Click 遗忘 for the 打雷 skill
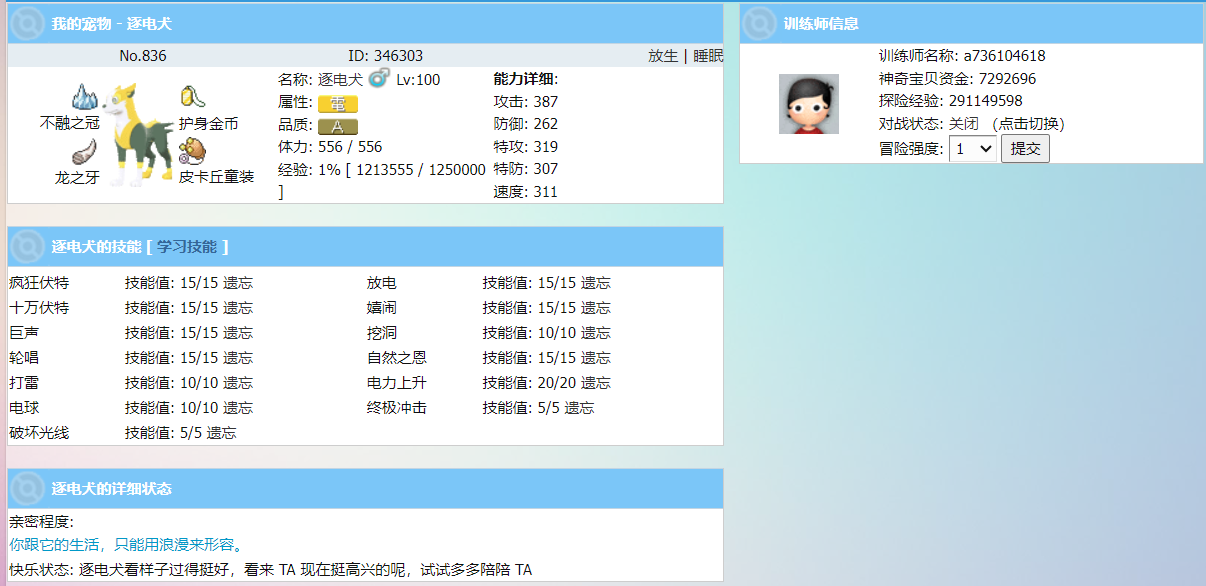 click(x=238, y=383)
